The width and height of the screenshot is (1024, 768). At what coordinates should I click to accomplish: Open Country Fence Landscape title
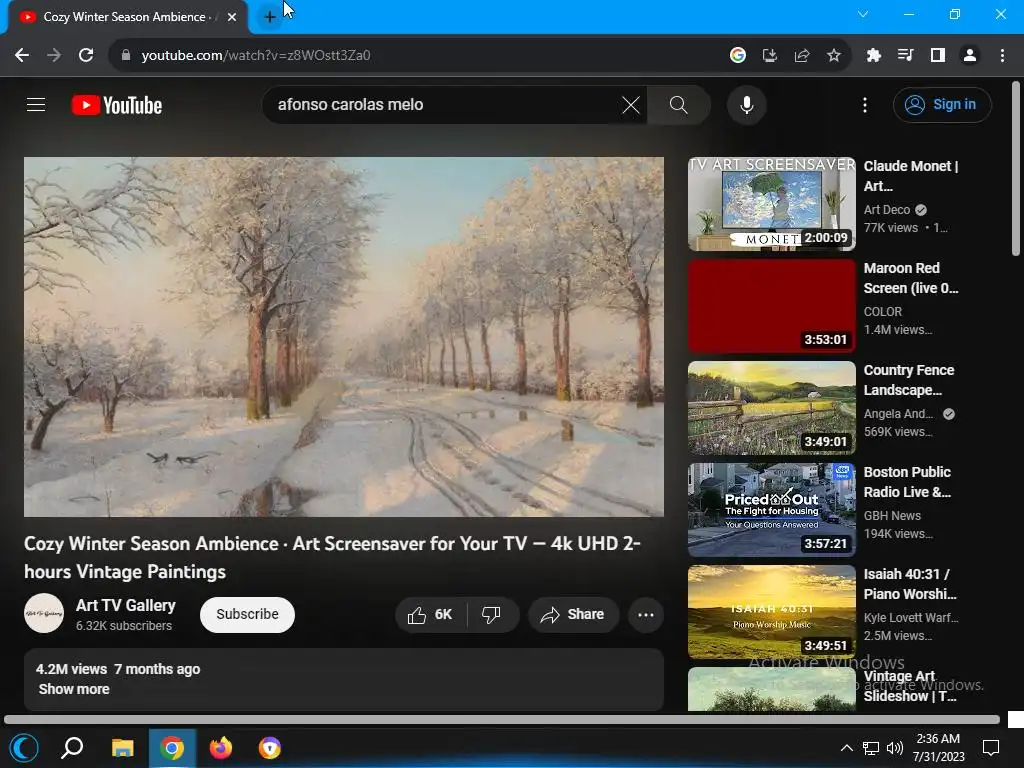(x=908, y=379)
